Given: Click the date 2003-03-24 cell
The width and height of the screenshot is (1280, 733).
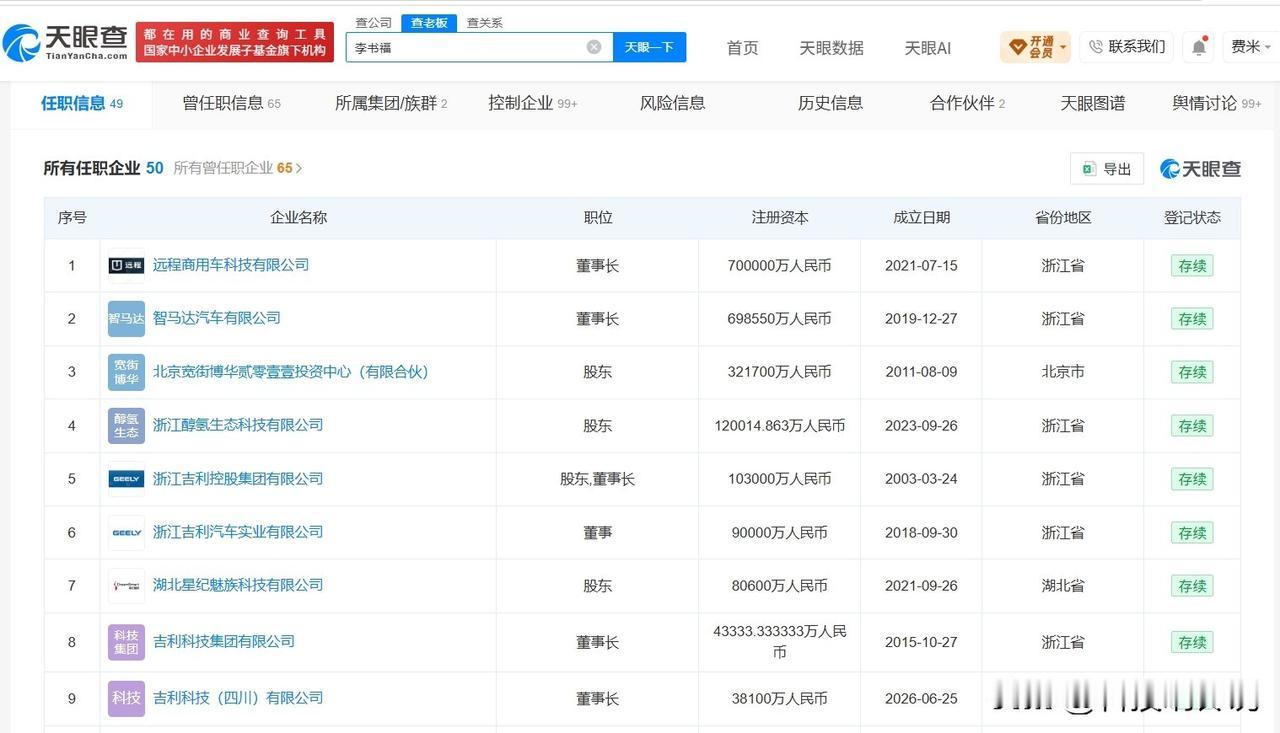Looking at the screenshot, I should (921, 479).
